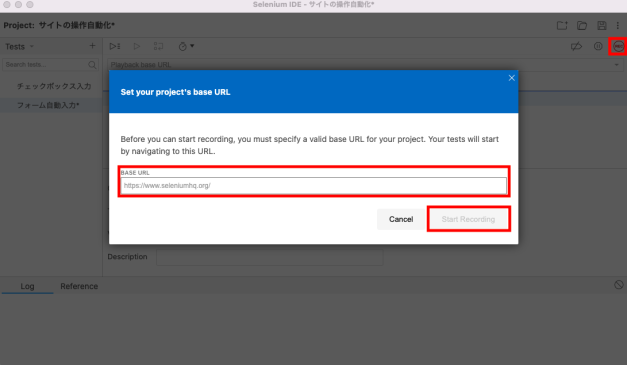
Task: Close the base URL dialog
Action: [511, 78]
